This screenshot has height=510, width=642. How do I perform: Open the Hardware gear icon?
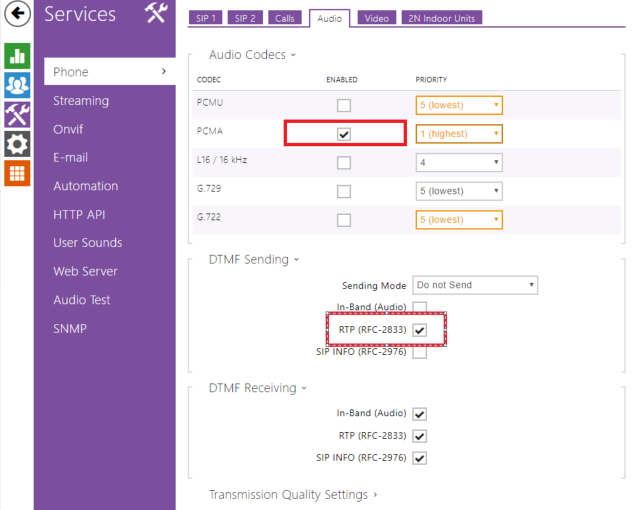coord(17,143)
